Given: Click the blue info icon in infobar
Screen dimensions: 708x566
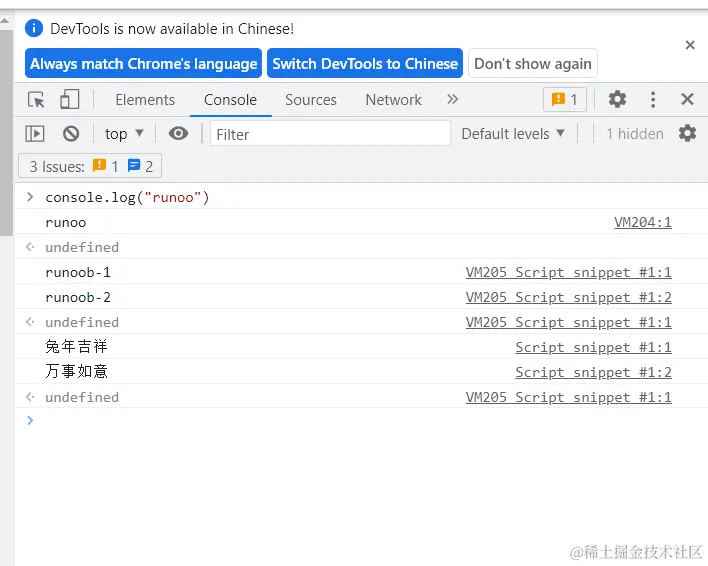Looking at the screenshot, I should [34, 28].
